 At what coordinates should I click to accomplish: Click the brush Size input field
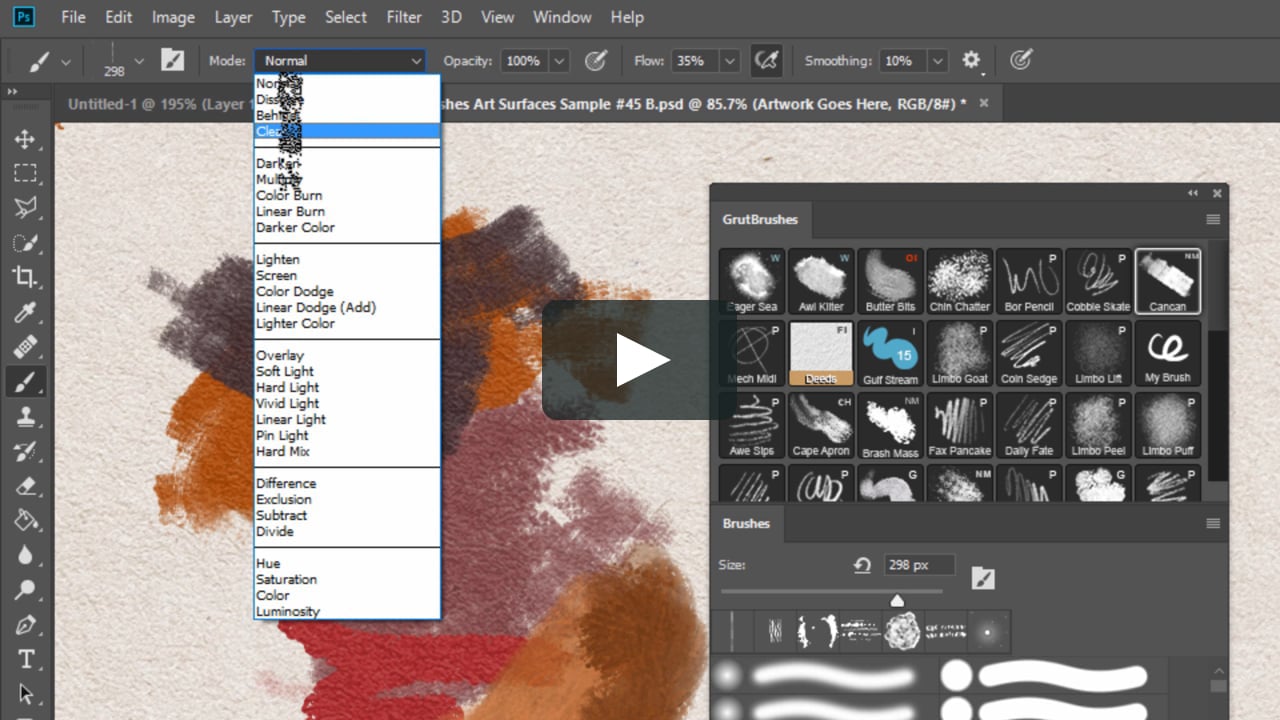[x=918, y=565]
